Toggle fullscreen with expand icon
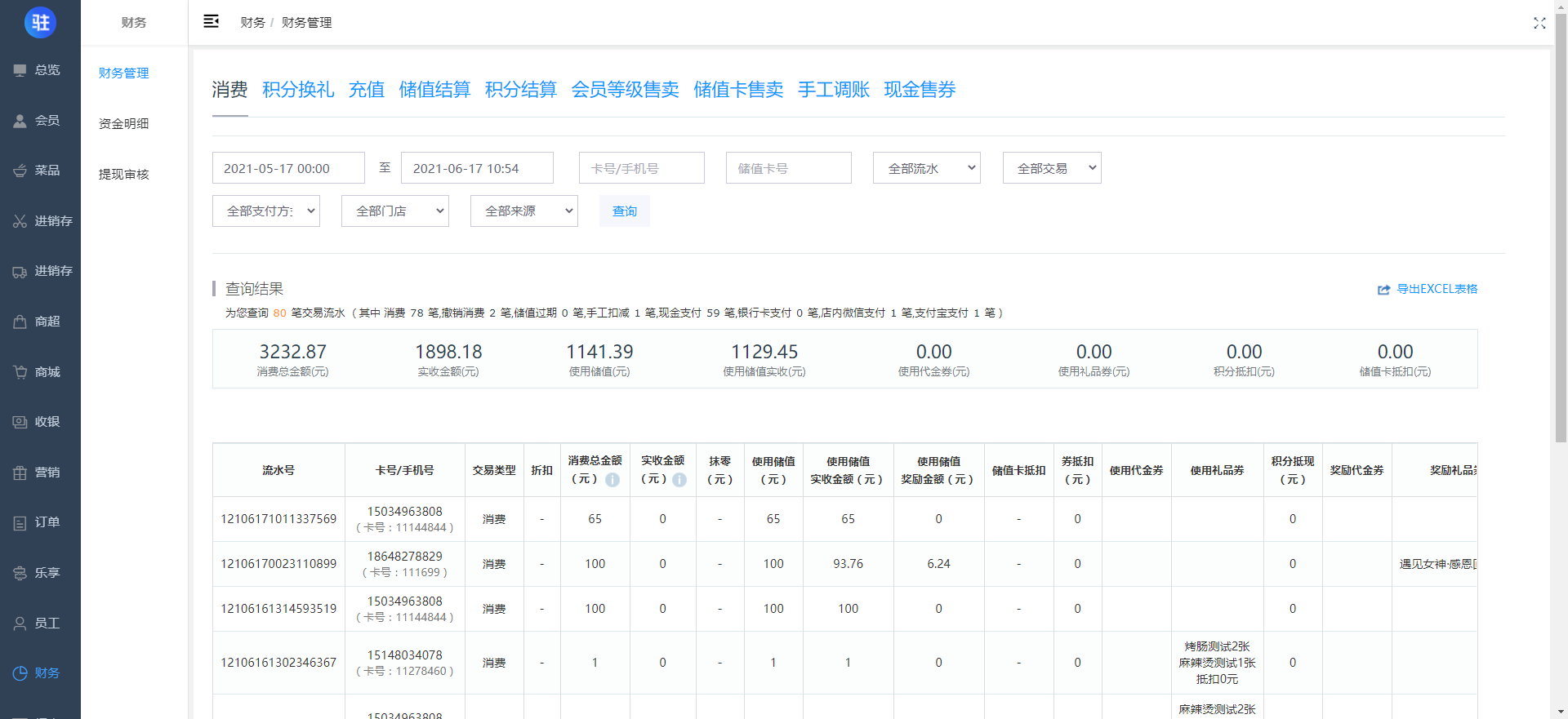 pyautogui.click(x=1539, y=23)
